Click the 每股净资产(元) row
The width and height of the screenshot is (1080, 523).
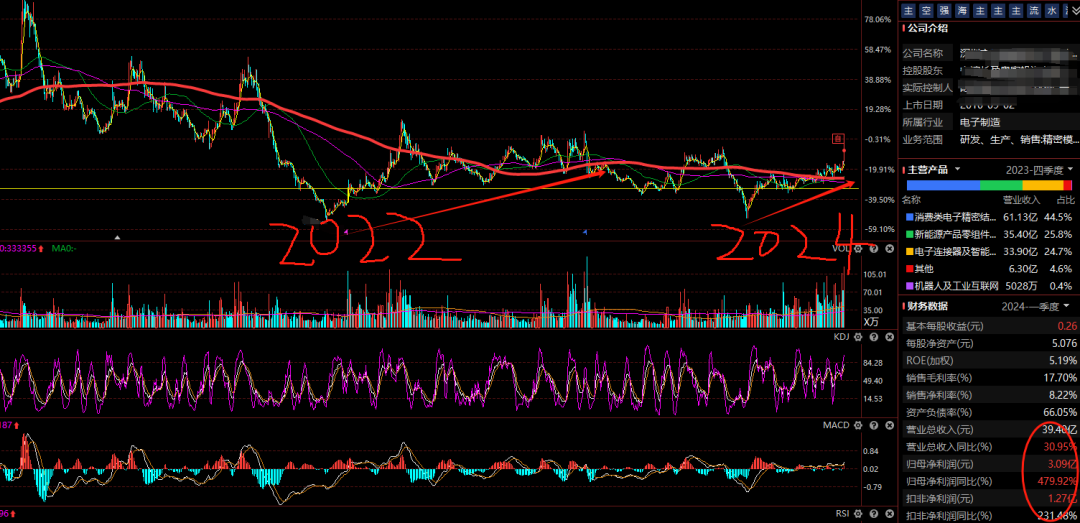pyautogui.click(x=989, y=343)
